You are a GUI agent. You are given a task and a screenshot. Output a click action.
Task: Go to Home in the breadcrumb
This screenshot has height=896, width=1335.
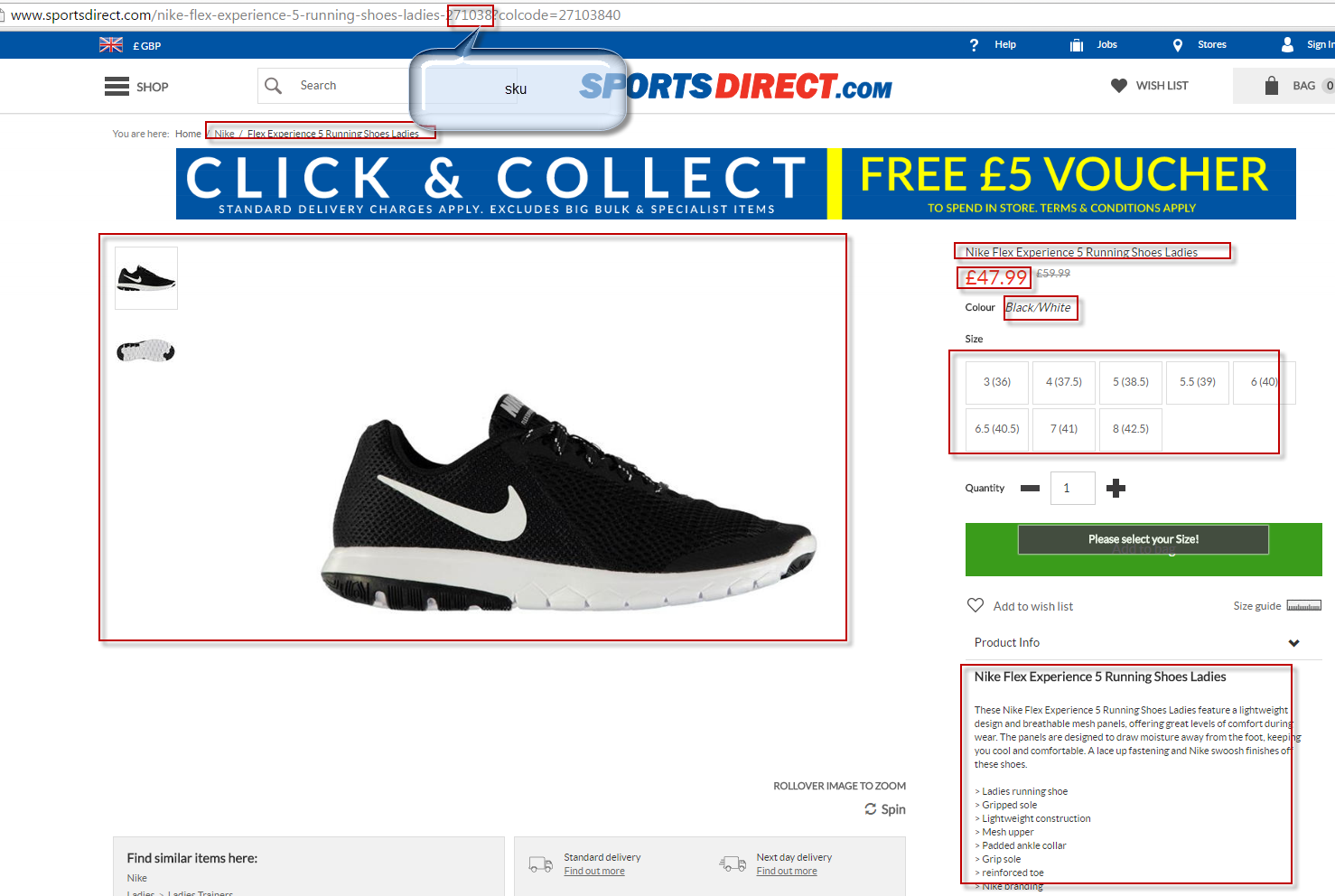pos(188,134)
